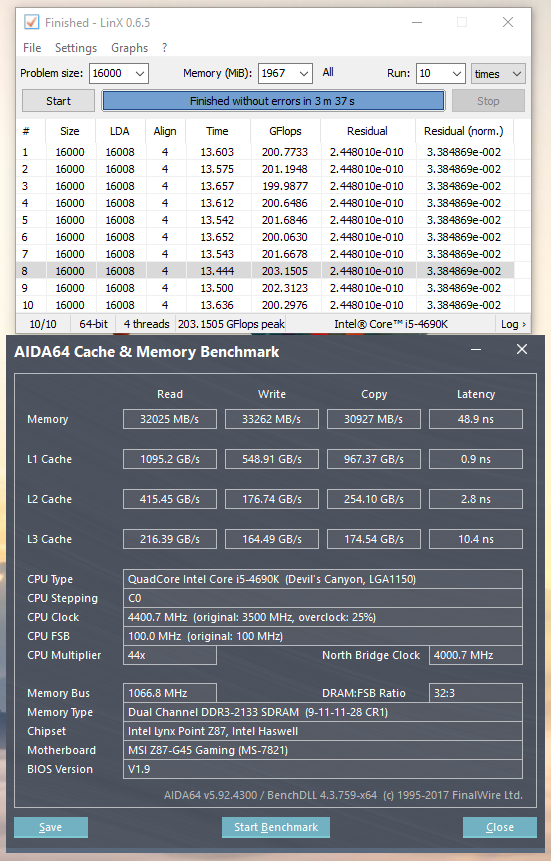Image resolution: width=551 pixels, height=861 pixels.
Task: Click the Memory Latency 48.9 ns field
Action: [476, 419]
